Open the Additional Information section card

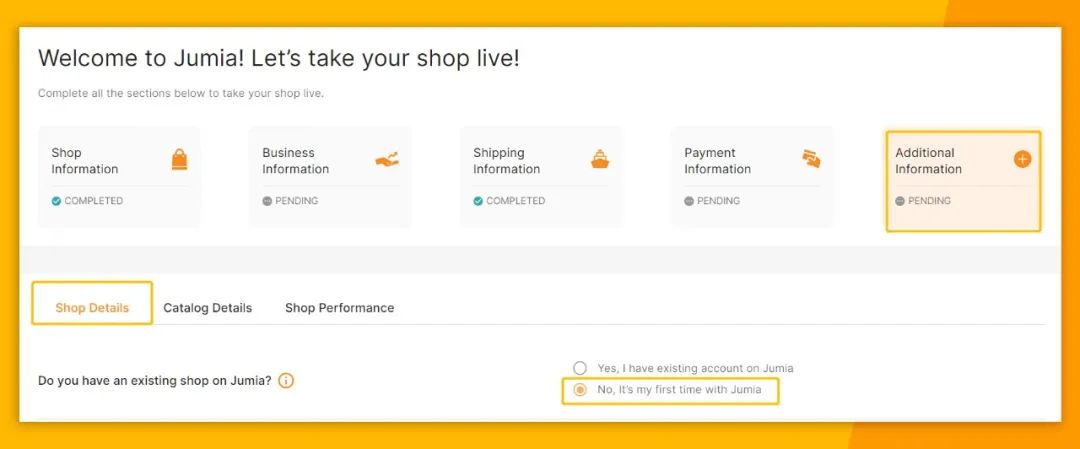(963, 181)
